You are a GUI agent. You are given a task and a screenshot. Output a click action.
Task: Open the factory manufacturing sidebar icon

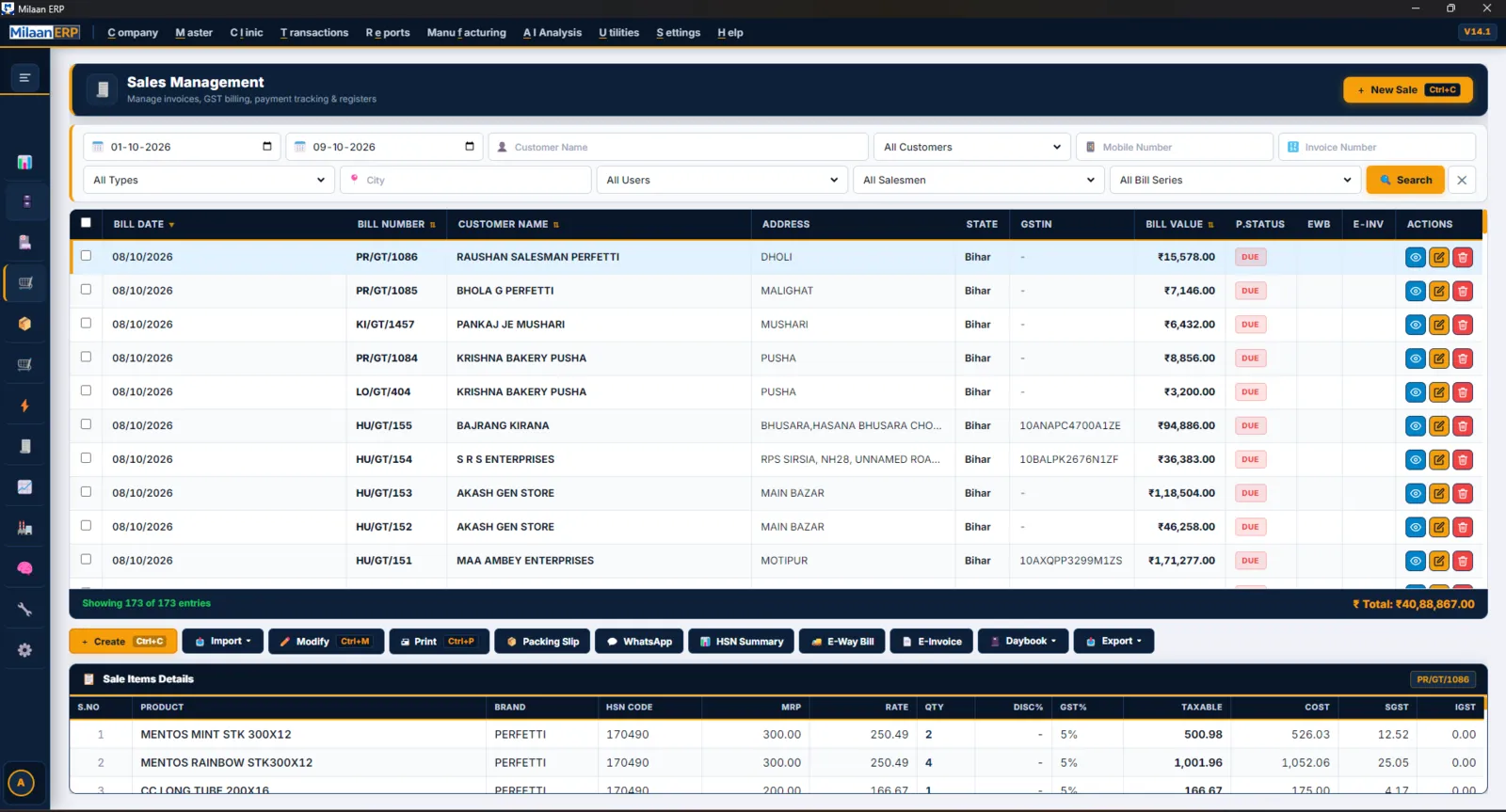click(24, 528)
